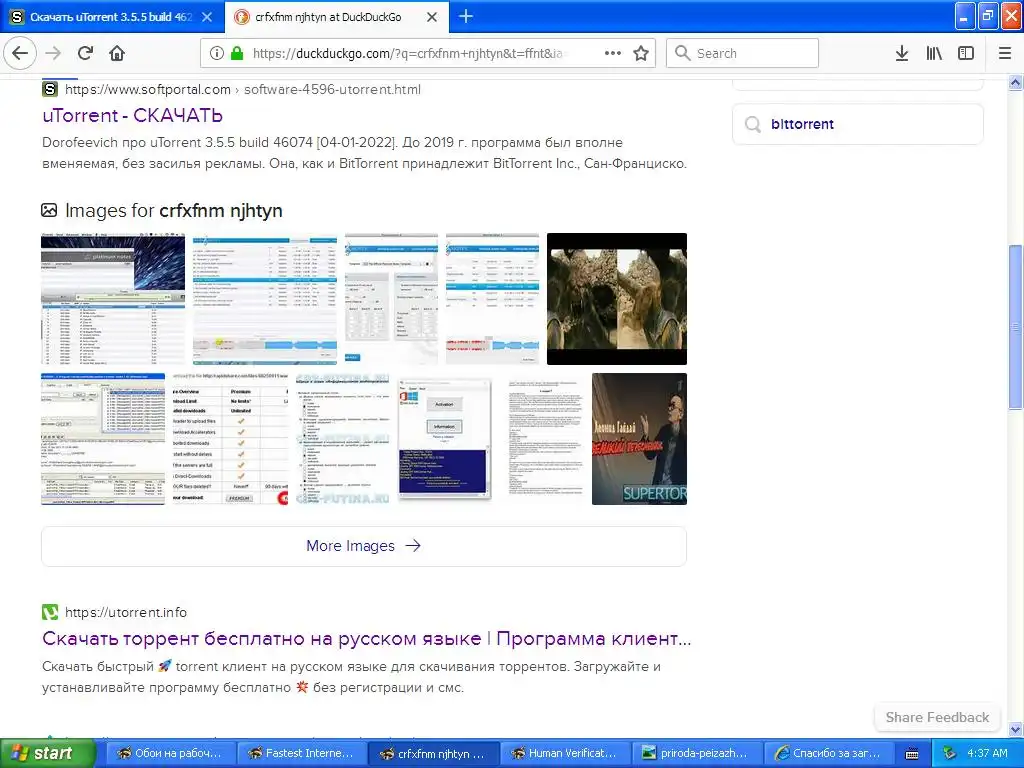Select the crfxfnm njhtyn DuckDuckGo tab
1024x768 pixels.
tap(337, 17)
